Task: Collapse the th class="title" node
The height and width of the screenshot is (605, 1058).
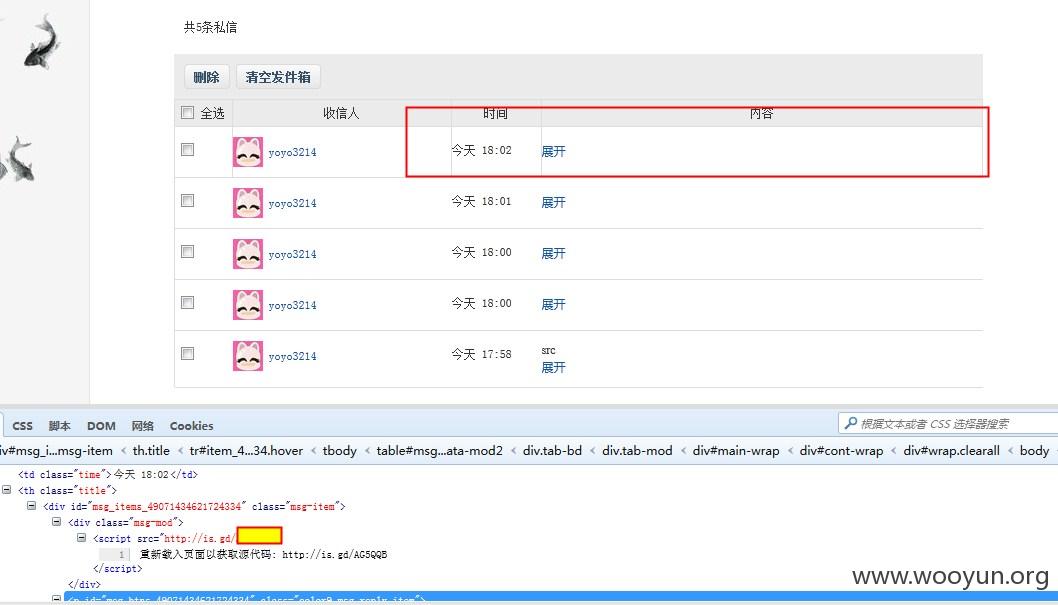Action: pos(7,490)
